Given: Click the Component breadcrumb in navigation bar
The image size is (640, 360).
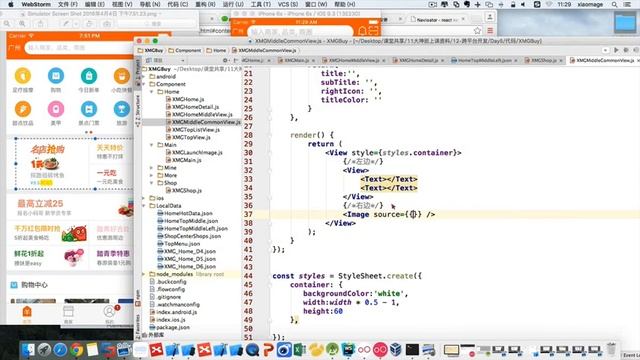Looking at the screenshot, I should 184,51.
